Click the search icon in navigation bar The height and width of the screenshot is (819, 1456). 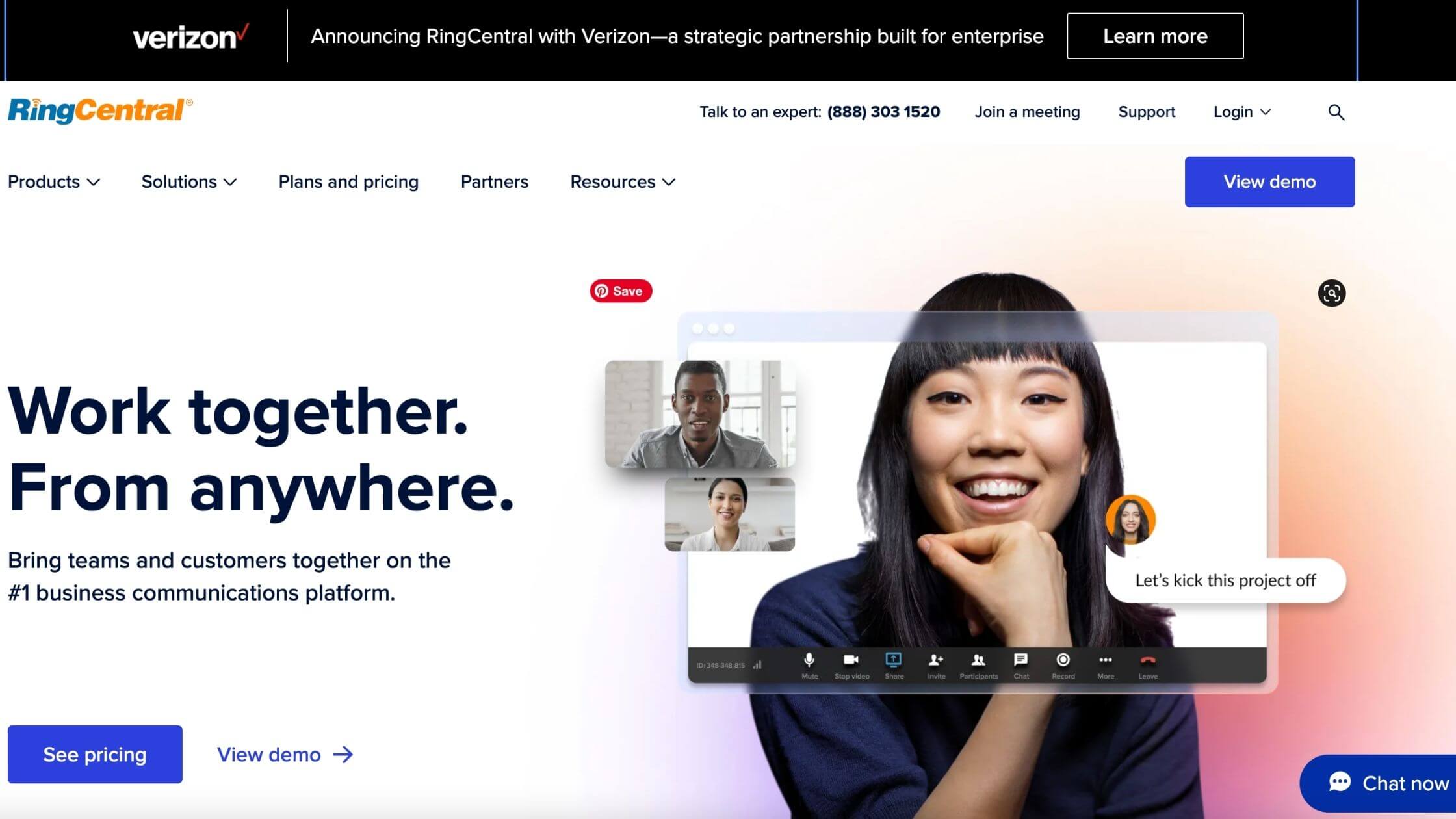pyautogui.click(x=1335, y=112)
